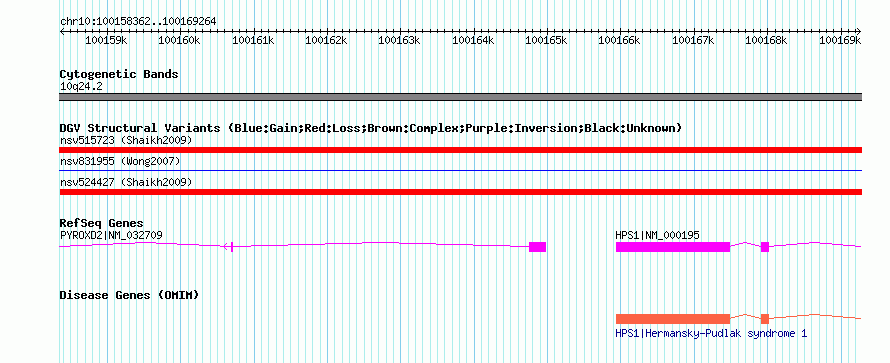The image size is (890, 363).
Task: Open the nsv524427 (Shaikh2009) label
Action: (x=126, y=182)
